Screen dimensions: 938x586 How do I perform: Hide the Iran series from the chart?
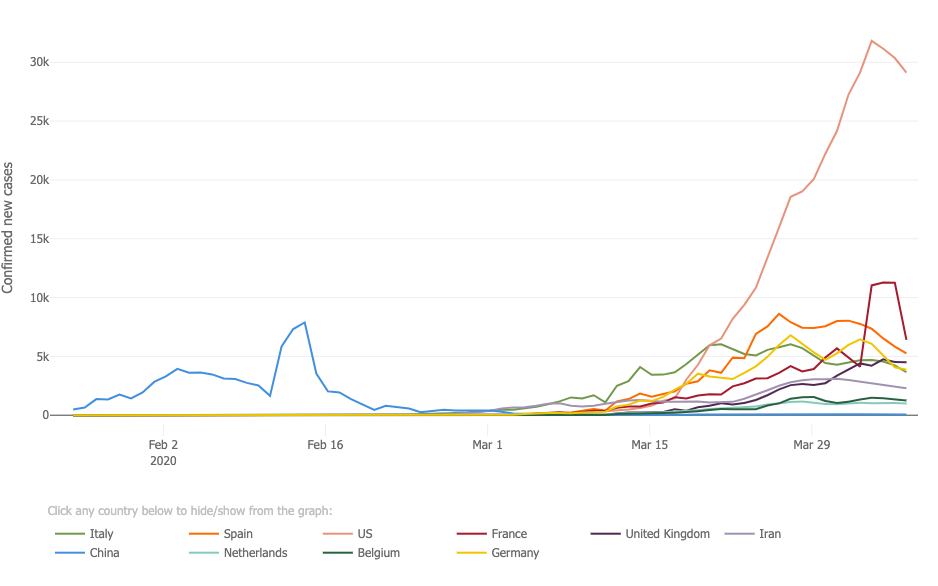[x=770, y=534]
